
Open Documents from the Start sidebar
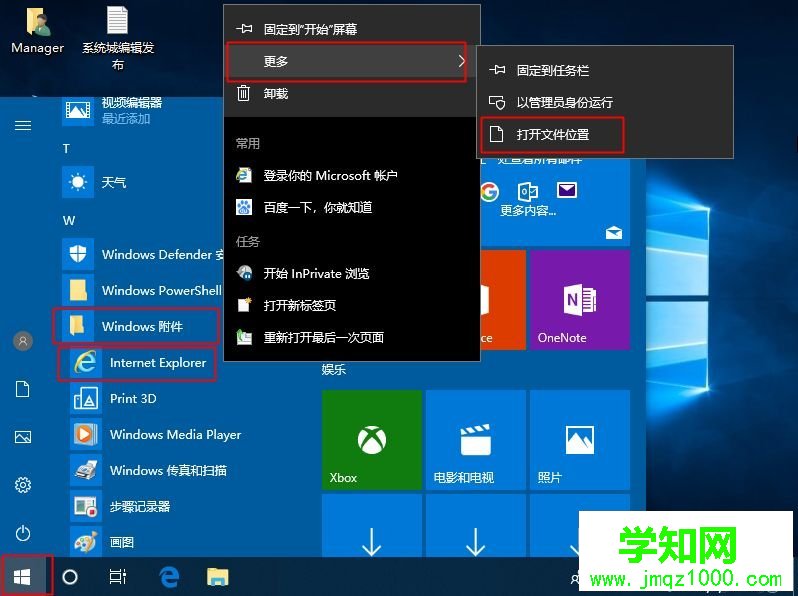click(23, 389)
